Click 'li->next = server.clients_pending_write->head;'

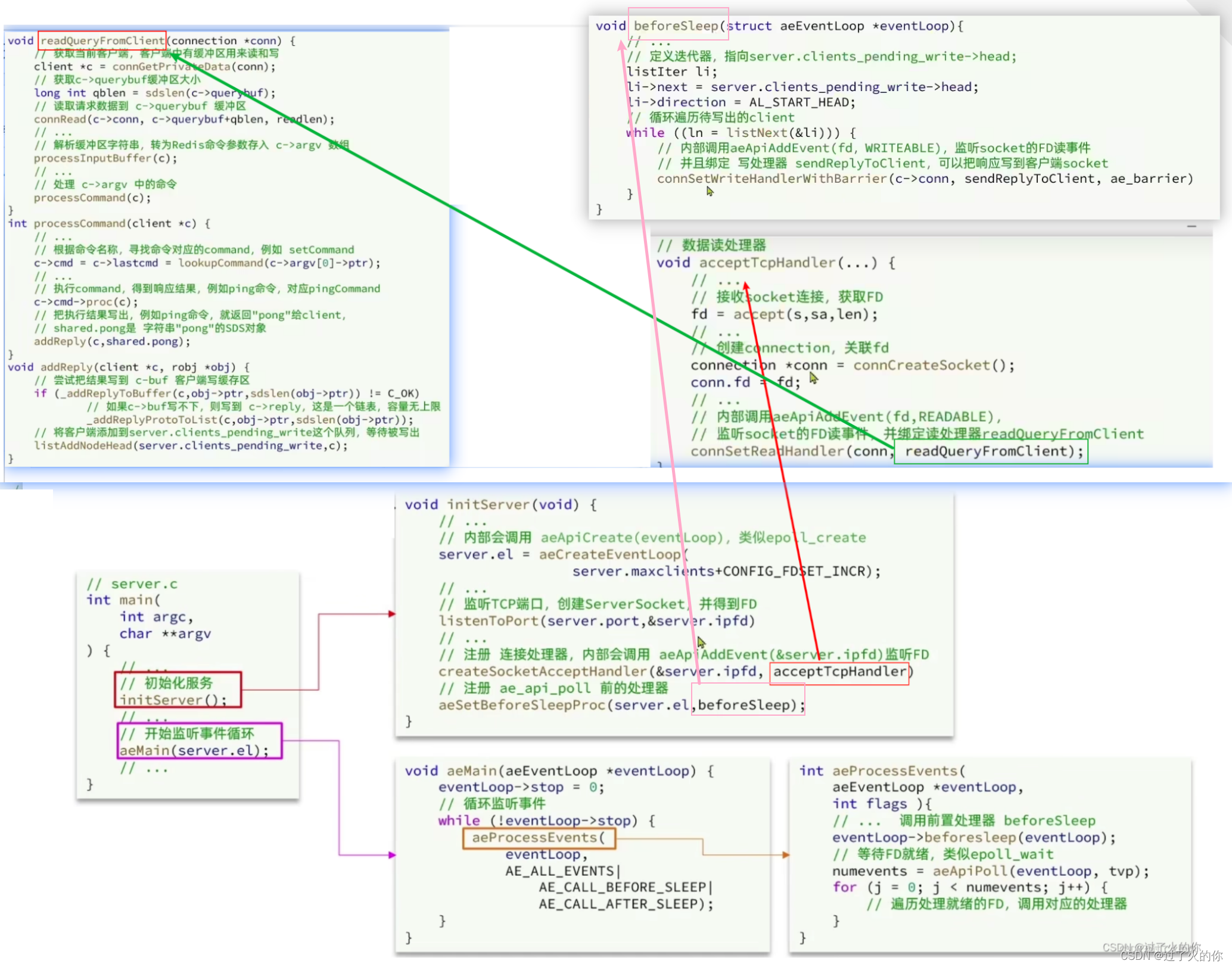(x=802, y=87)
